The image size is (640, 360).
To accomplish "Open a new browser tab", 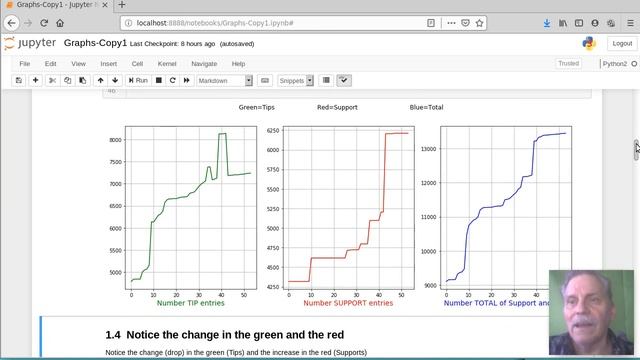I will click(x=122, y=5).
